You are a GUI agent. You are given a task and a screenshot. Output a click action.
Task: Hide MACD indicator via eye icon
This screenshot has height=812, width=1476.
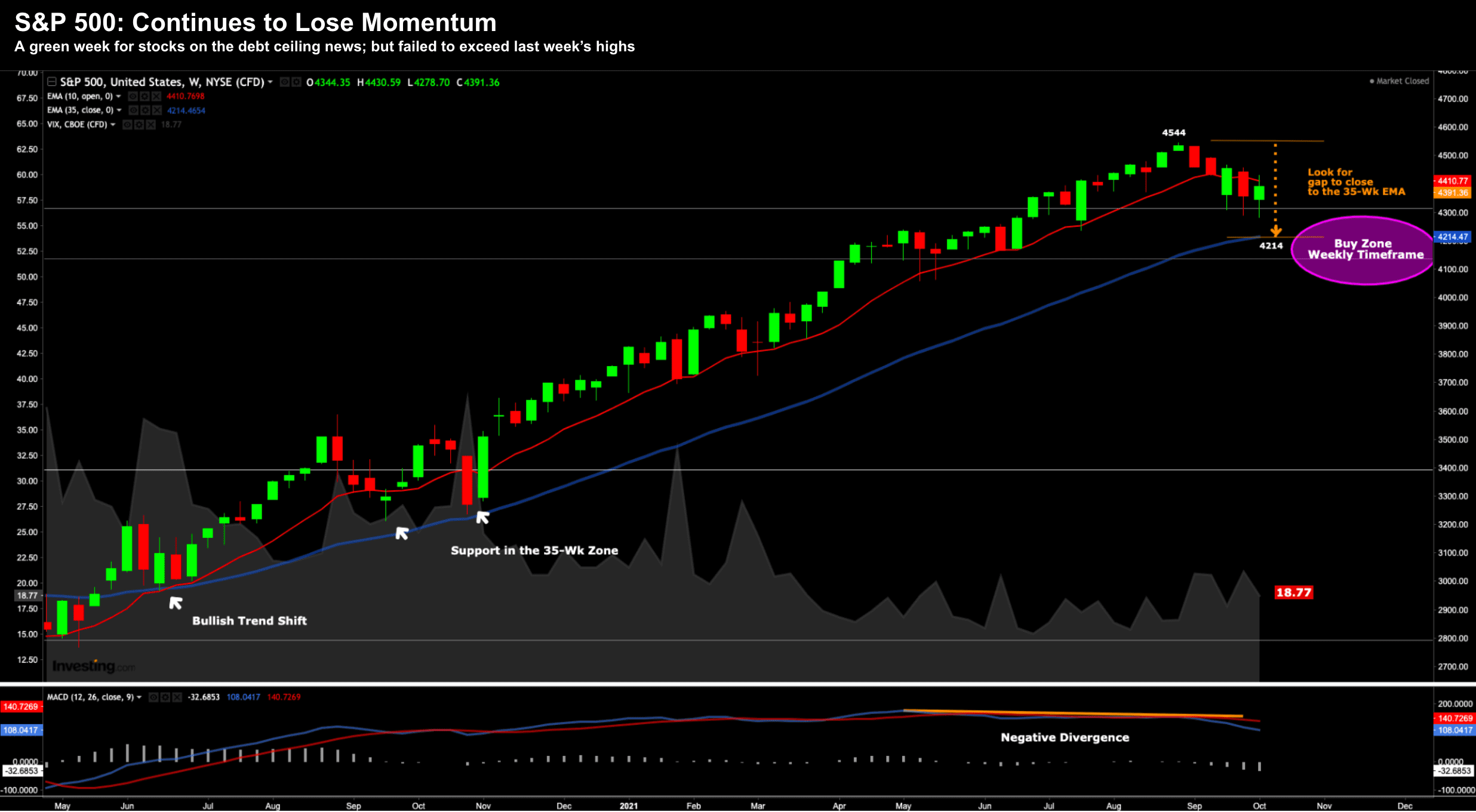click(x=153, y=697)
